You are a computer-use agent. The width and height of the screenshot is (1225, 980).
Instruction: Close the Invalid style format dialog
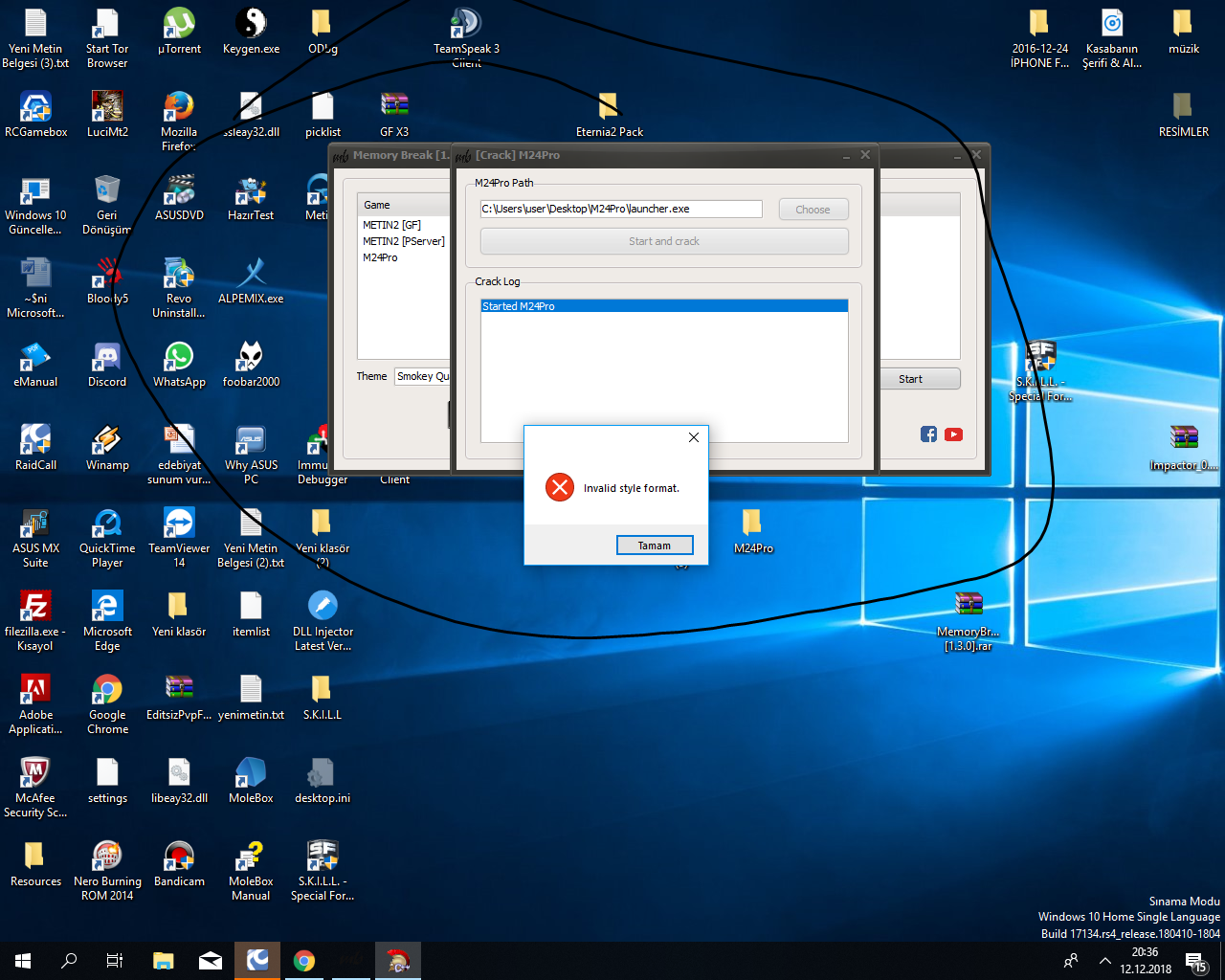click(x=694, y=437)
